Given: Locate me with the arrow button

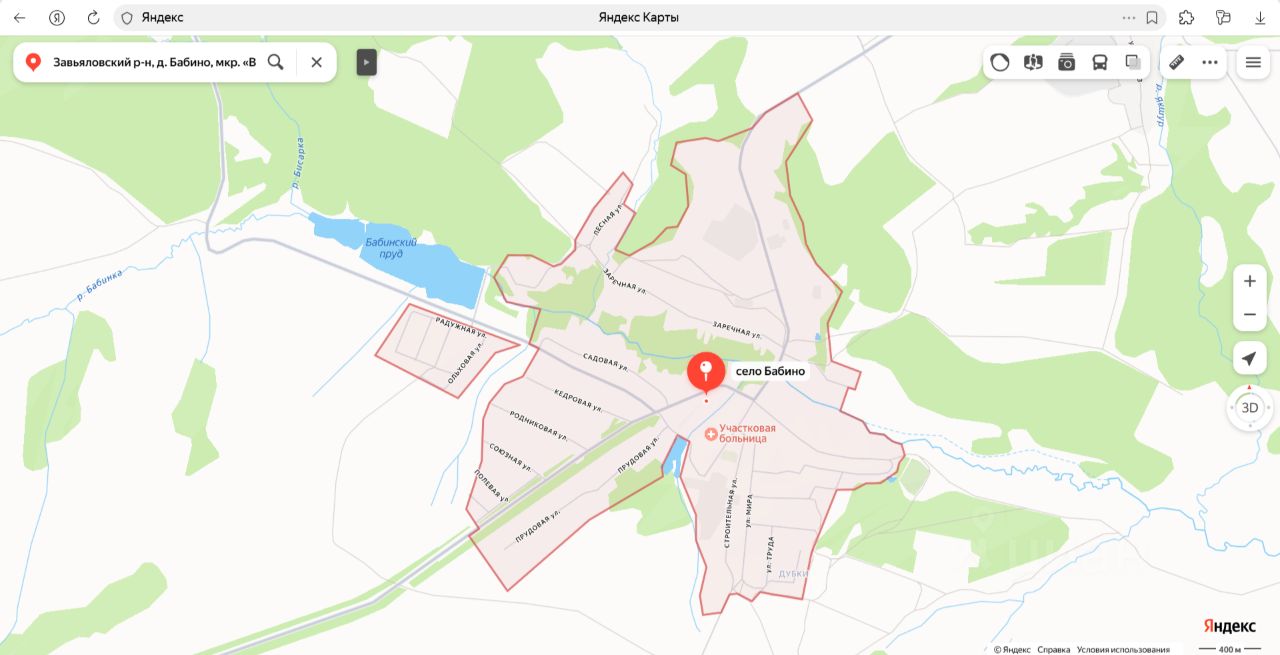Looking at the screenshot, I should [1249, 359].
